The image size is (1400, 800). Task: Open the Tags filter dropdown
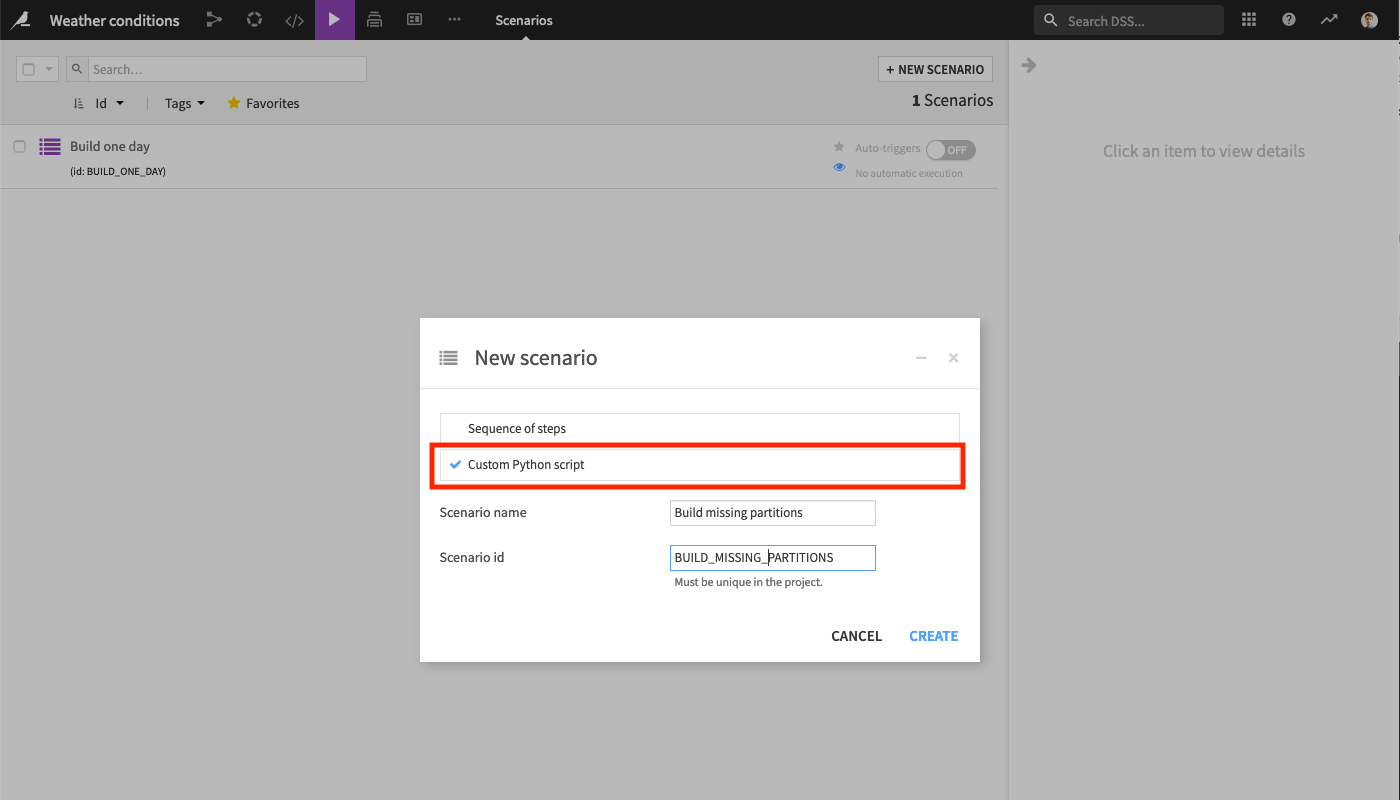(184, 103)
